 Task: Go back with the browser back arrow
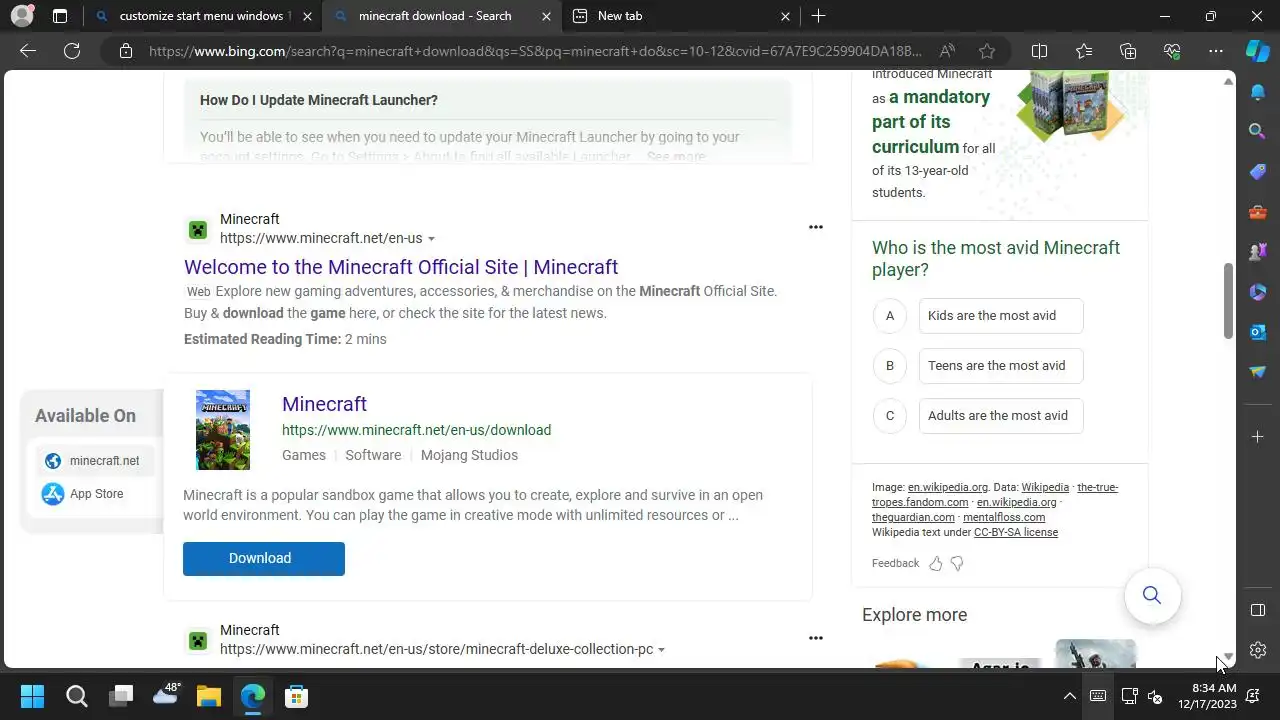[x=28, y=51]
